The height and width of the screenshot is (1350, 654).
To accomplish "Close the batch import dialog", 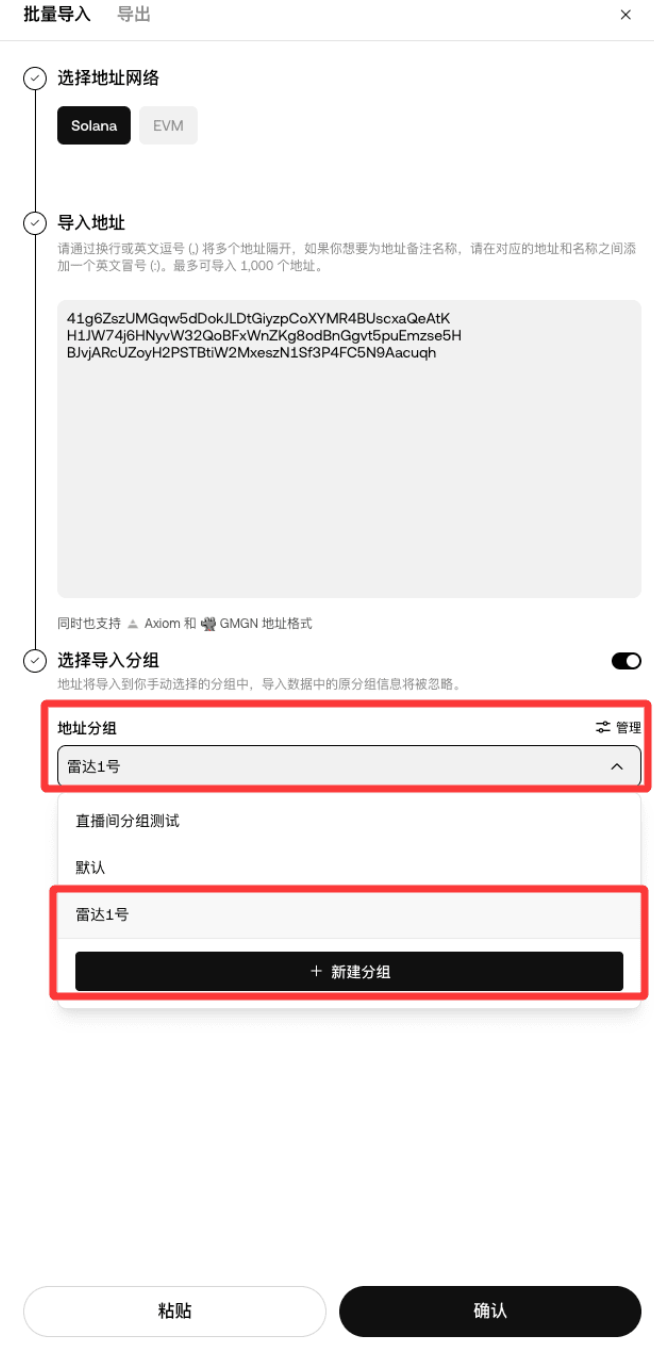I will coord(626,15).
